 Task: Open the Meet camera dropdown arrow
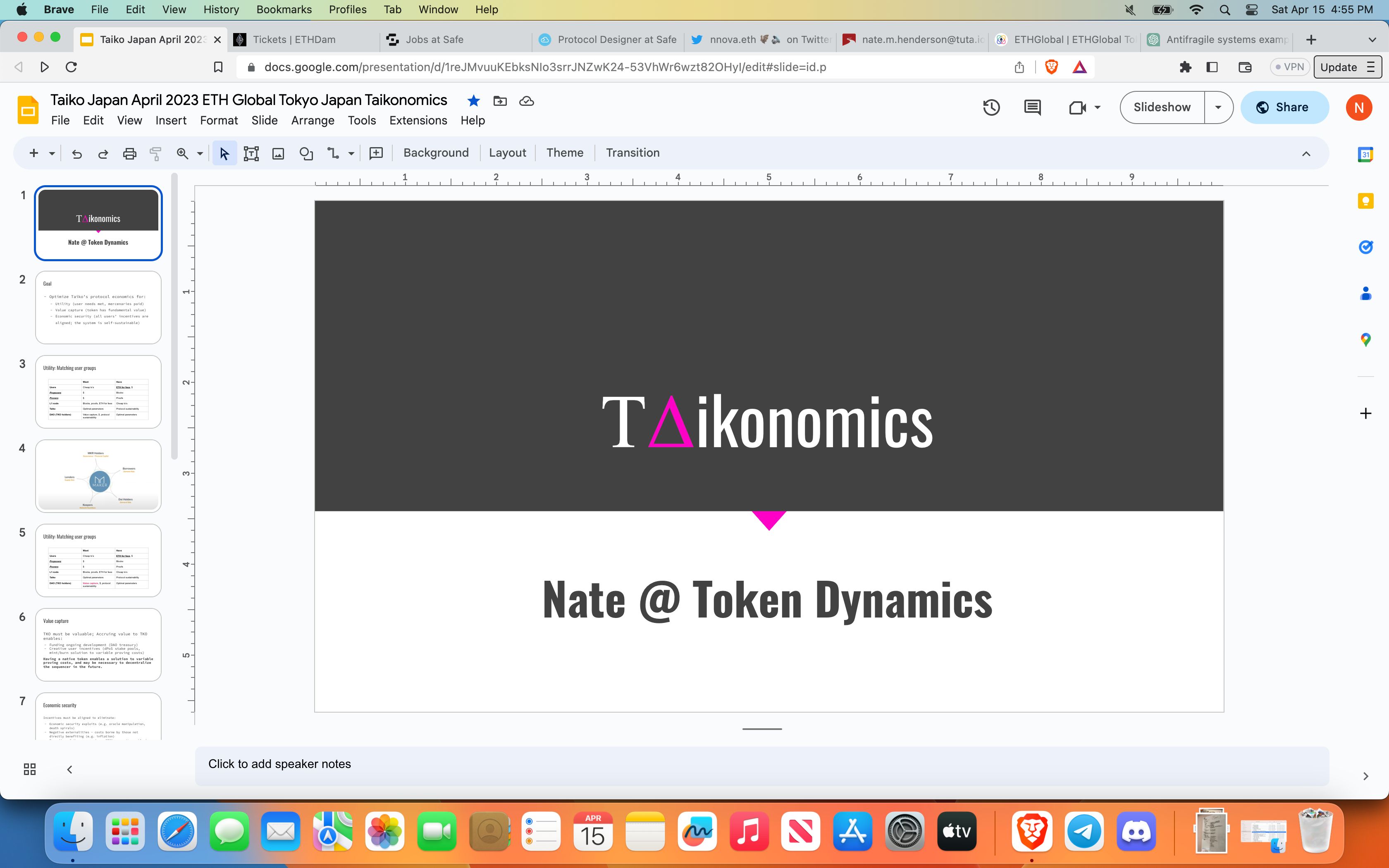click(1098, 107)
